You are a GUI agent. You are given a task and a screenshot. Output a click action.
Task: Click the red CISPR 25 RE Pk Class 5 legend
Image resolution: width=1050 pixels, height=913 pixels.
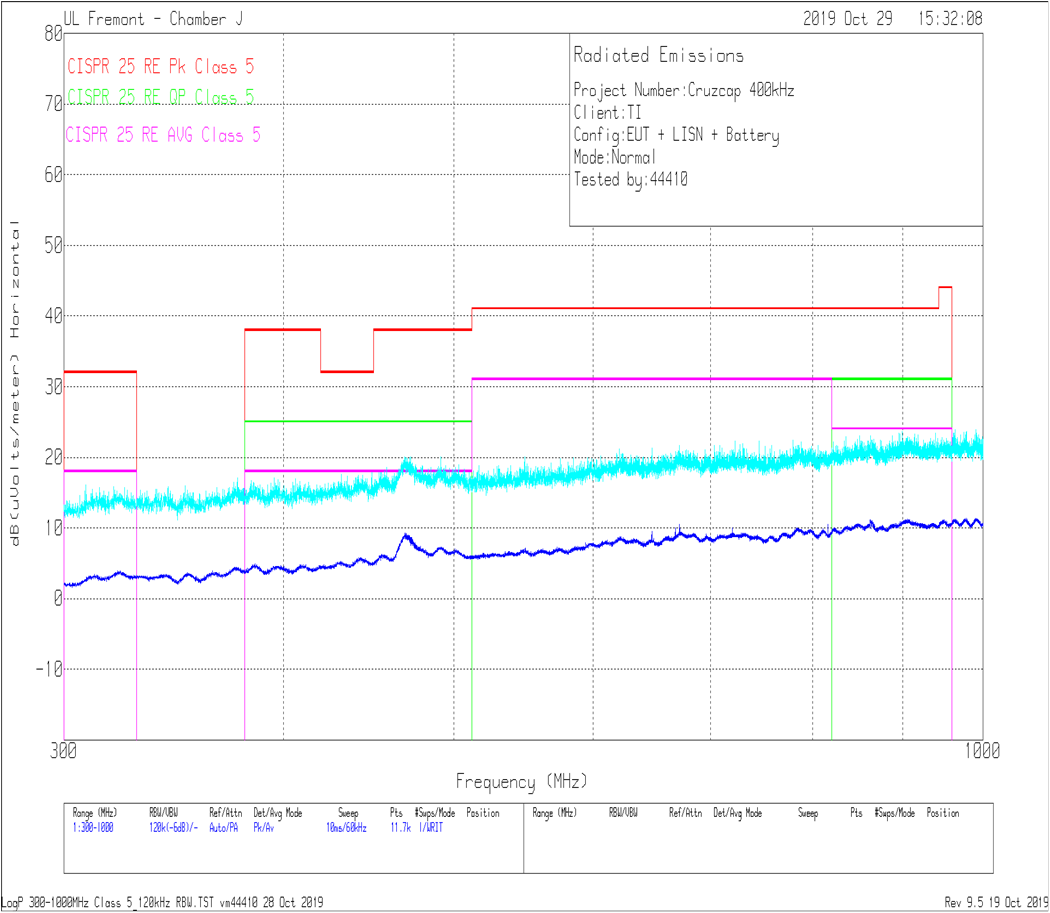coord(160,67)
